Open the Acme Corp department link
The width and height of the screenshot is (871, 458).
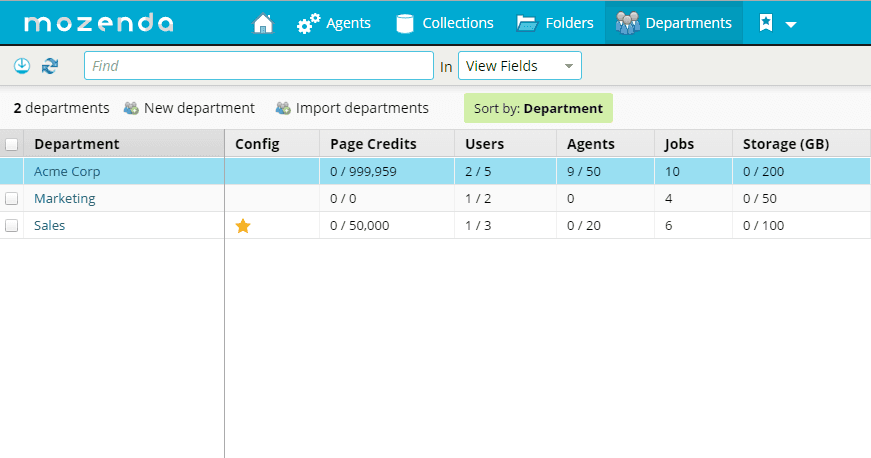click(x=67, y=172)
